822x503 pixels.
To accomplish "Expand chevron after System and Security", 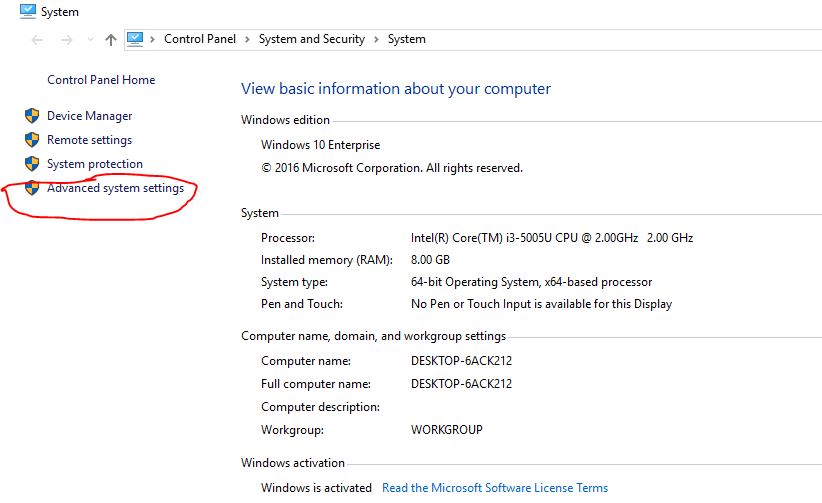I will click(376, 39).
